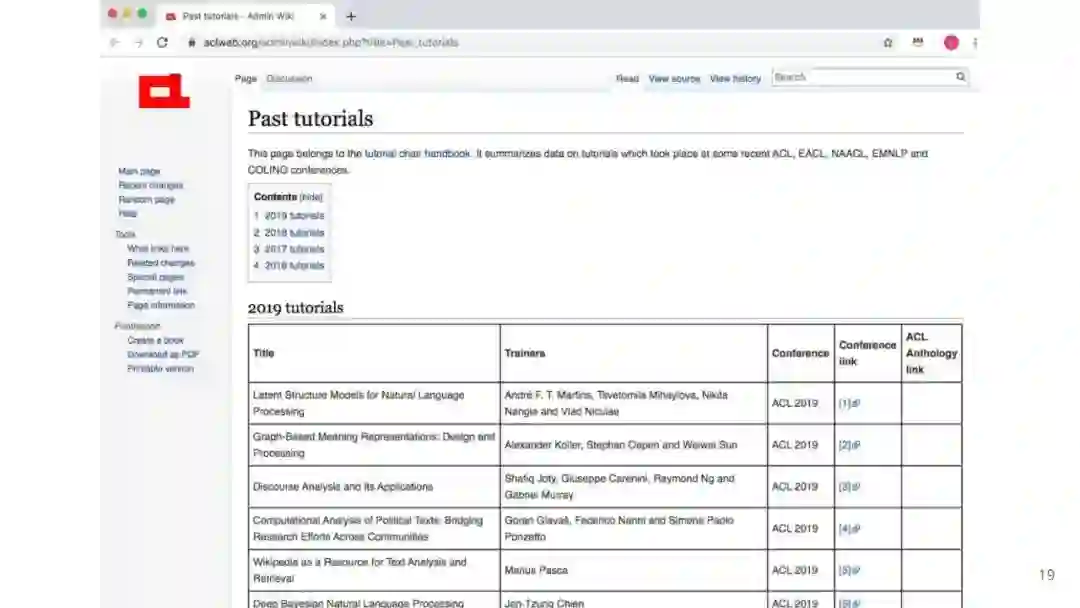The height and width of the screenshot is (608, 1080).
Task: Click the Conference column header
Action: [800, 353]
